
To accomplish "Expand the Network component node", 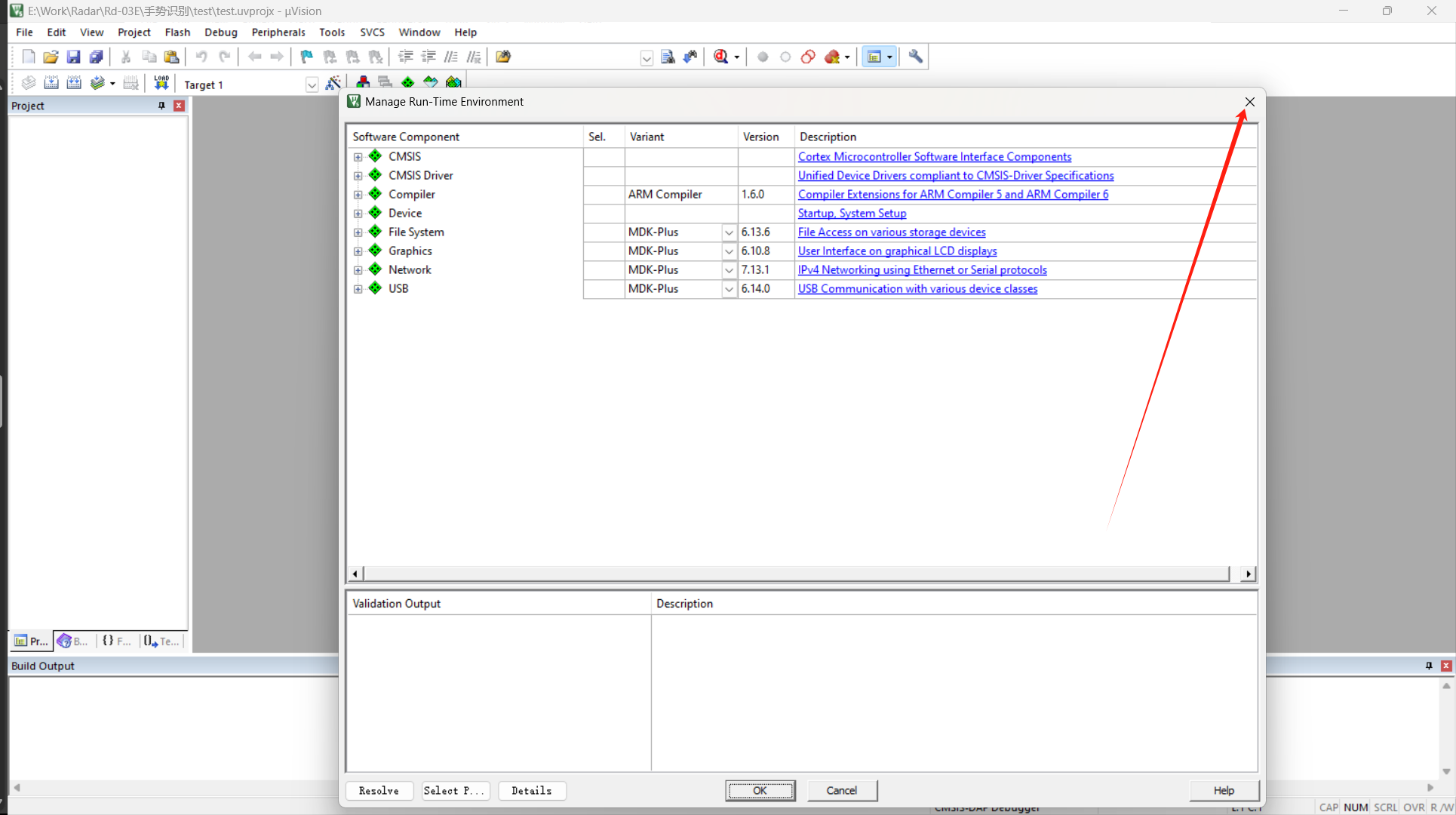I will click(x=358, y=270).
